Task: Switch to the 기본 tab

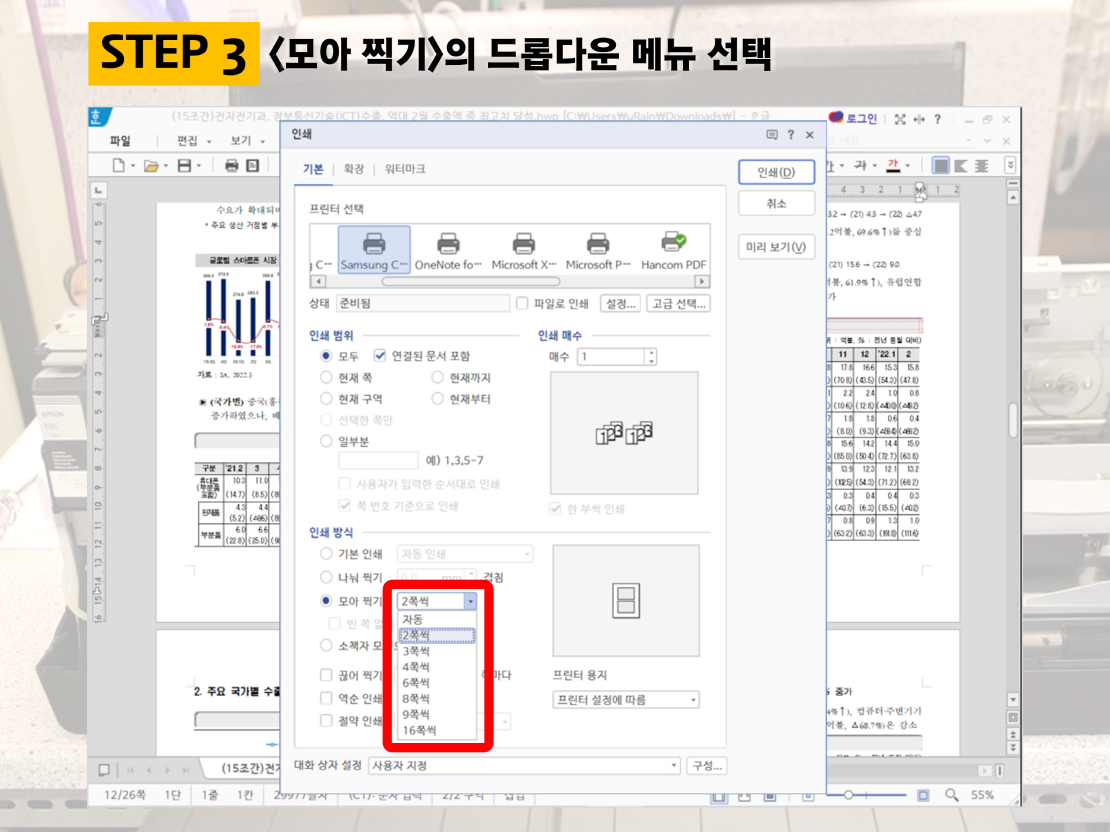Action: pos(313,169)
